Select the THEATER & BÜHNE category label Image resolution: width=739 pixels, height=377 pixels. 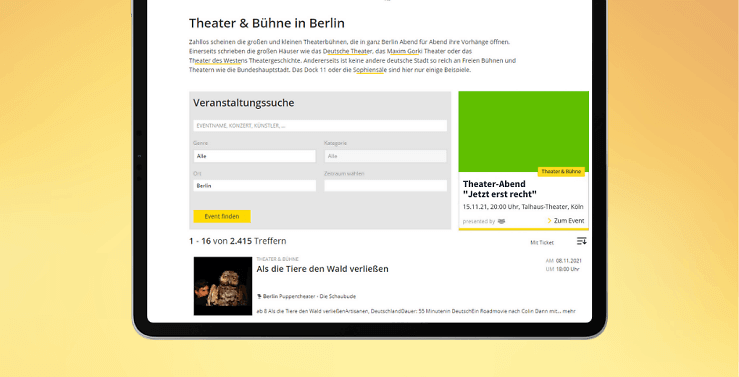pyautogui.click(x=278, y=259)
